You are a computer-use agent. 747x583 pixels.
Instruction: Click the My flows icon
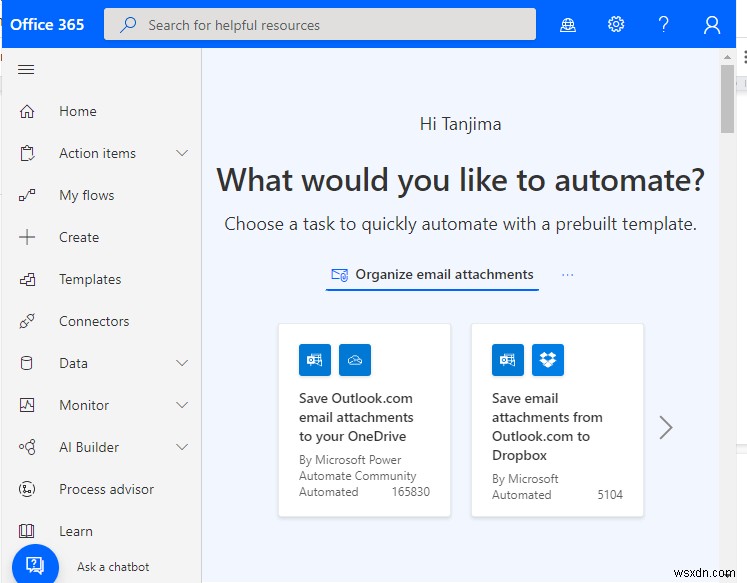(27, 195)
